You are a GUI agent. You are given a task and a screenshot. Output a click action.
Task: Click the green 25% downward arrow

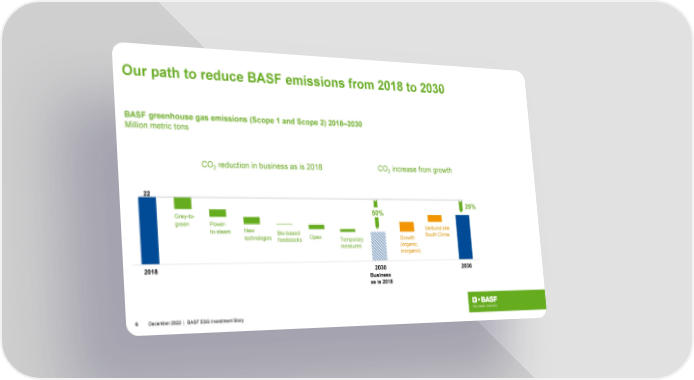point(461,206)
